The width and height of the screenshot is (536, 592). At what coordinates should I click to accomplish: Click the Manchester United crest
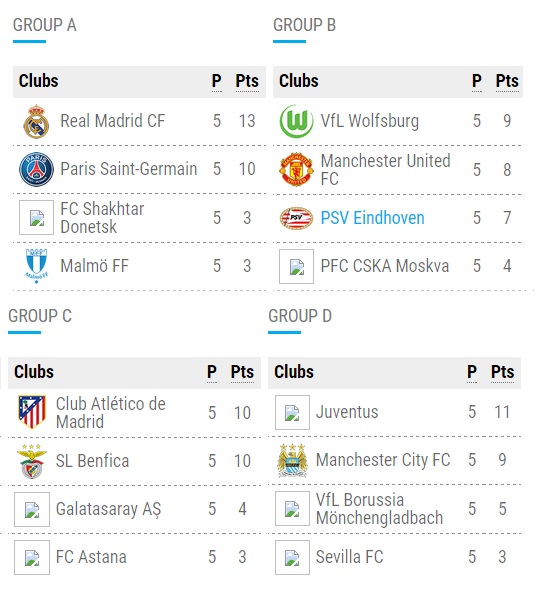point(296,169)
